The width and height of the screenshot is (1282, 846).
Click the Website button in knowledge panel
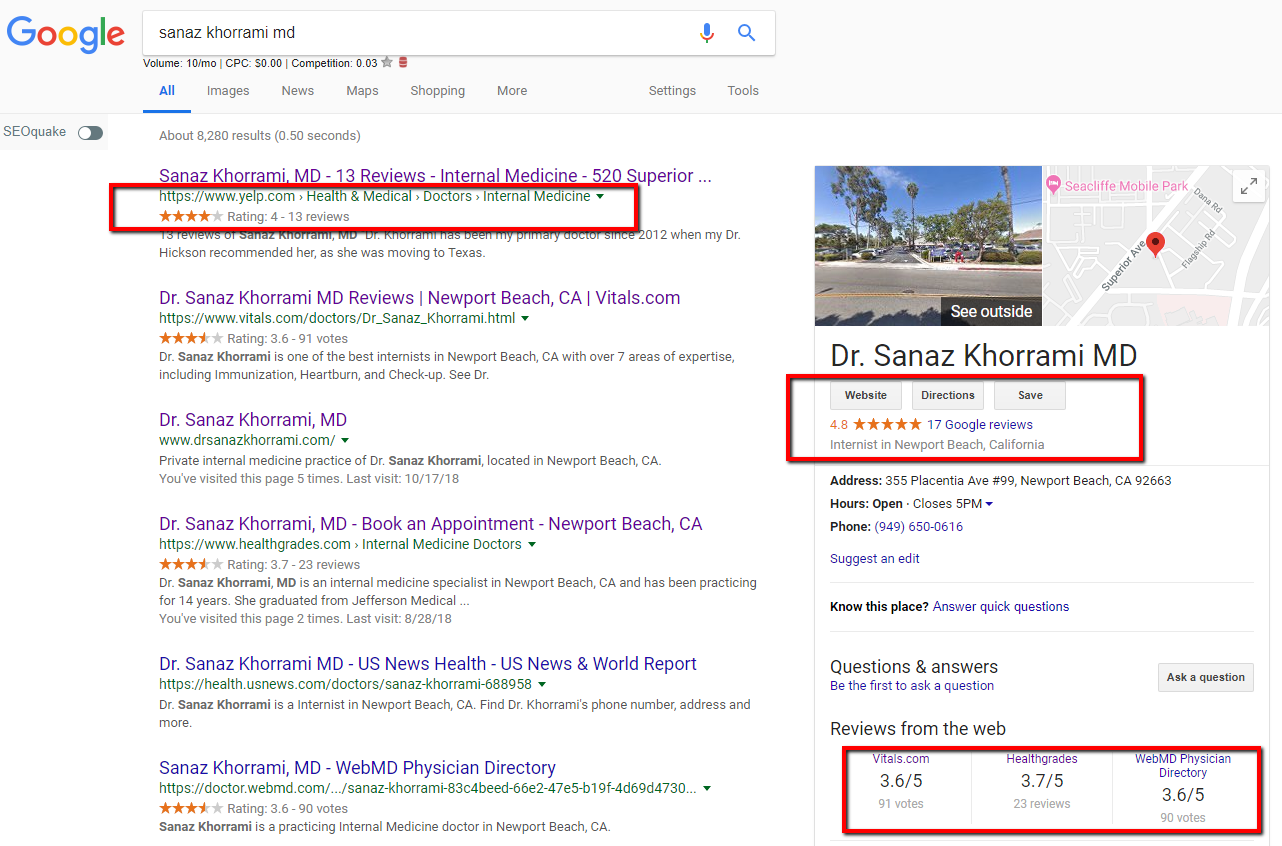866,396
